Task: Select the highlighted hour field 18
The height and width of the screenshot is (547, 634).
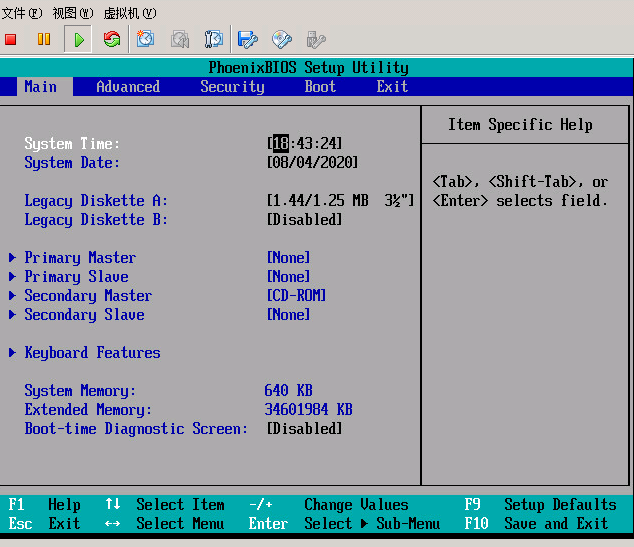Action: (281, 144)
